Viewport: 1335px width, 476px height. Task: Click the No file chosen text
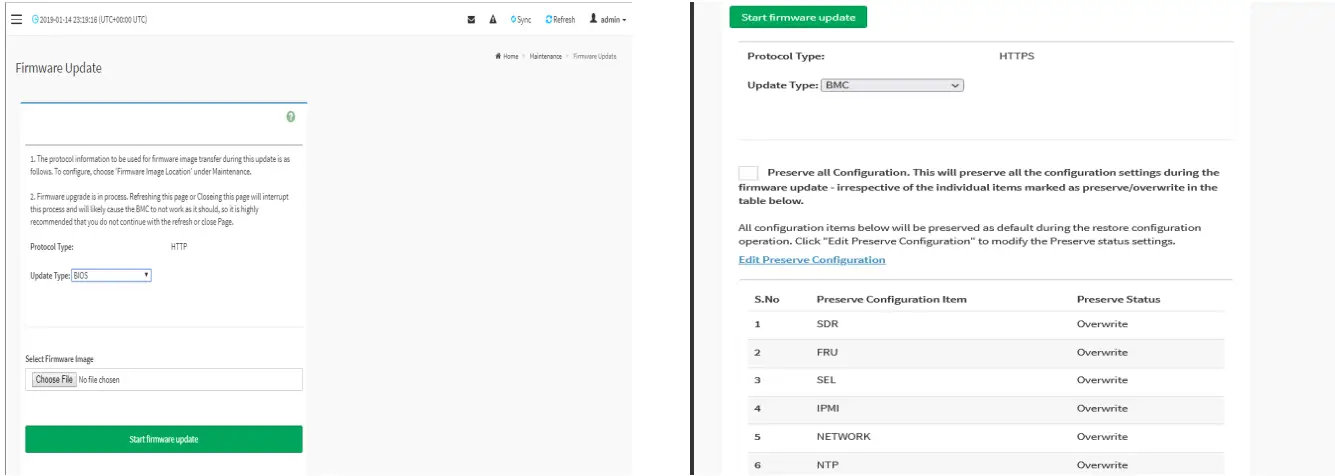coord(99,380)
